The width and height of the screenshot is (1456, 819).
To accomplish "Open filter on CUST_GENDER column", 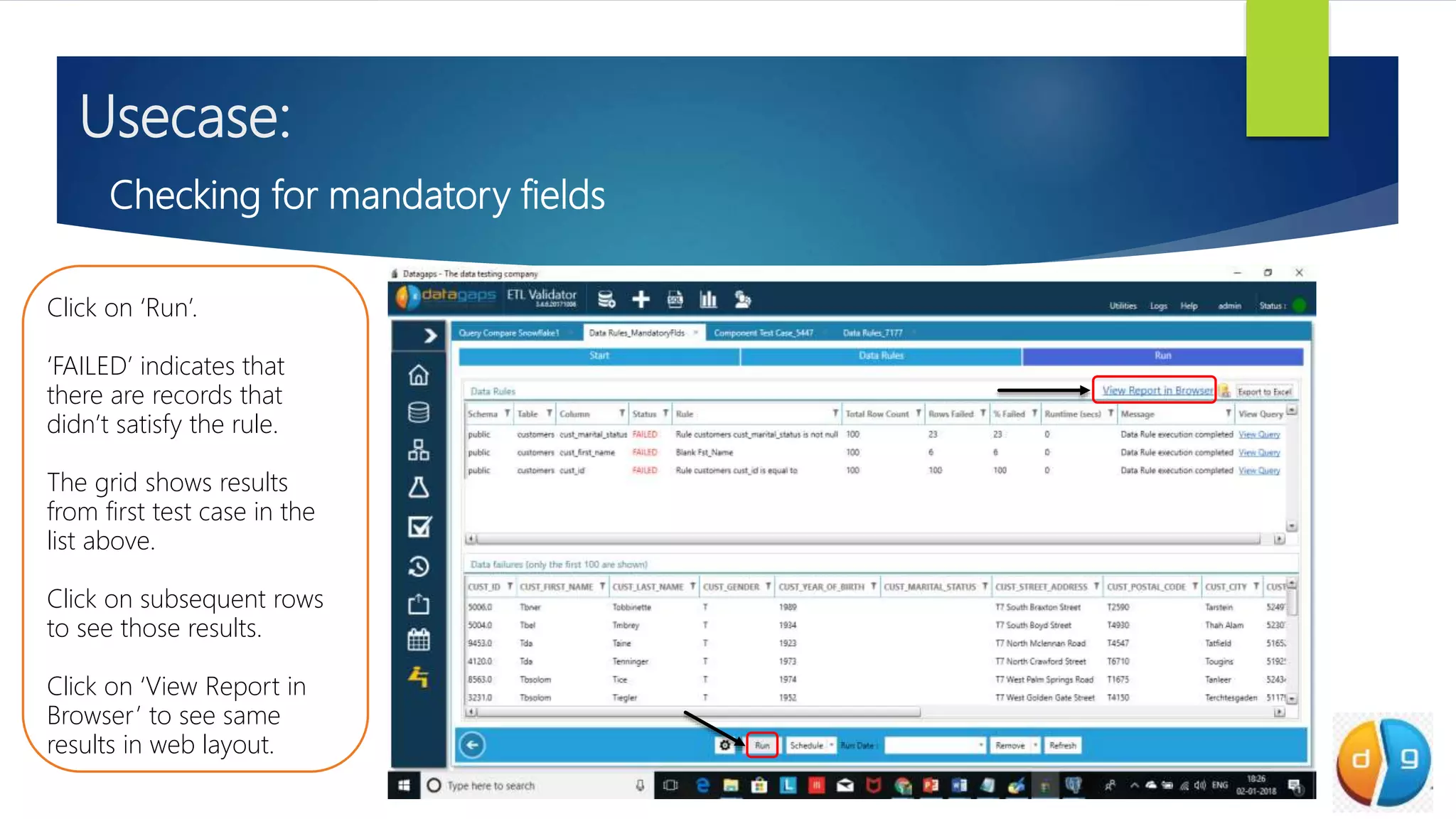I will click(768, 587).
